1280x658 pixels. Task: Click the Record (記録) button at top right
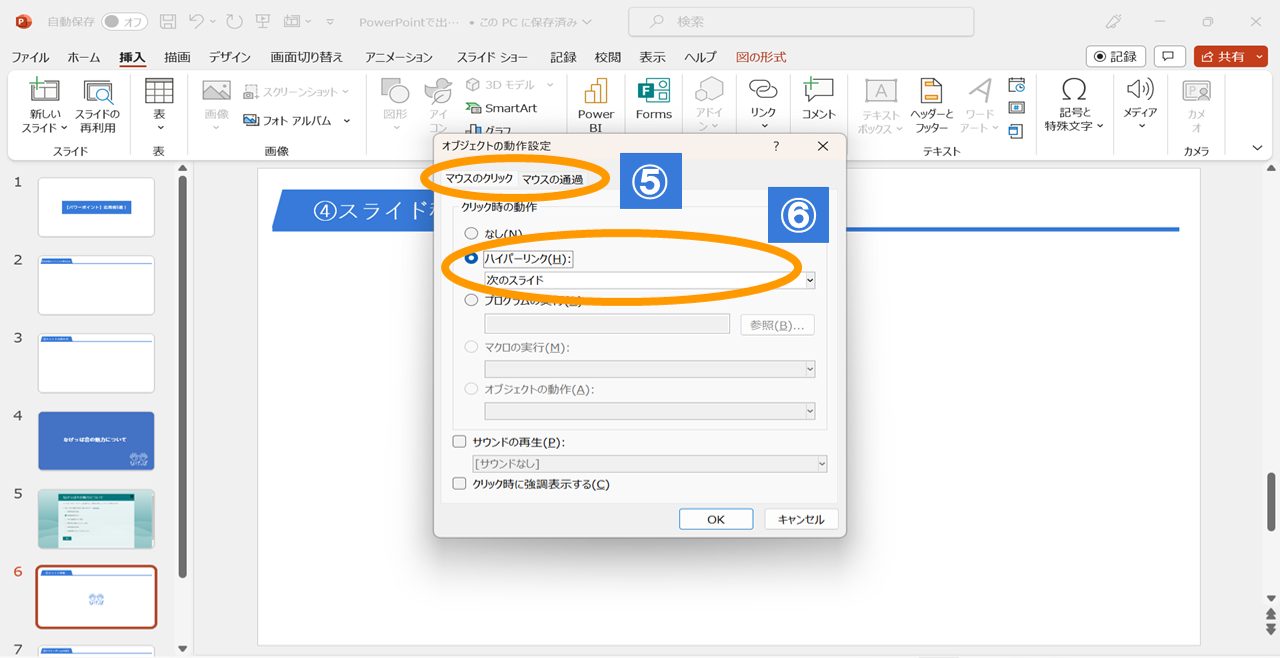pos(1116,57)
